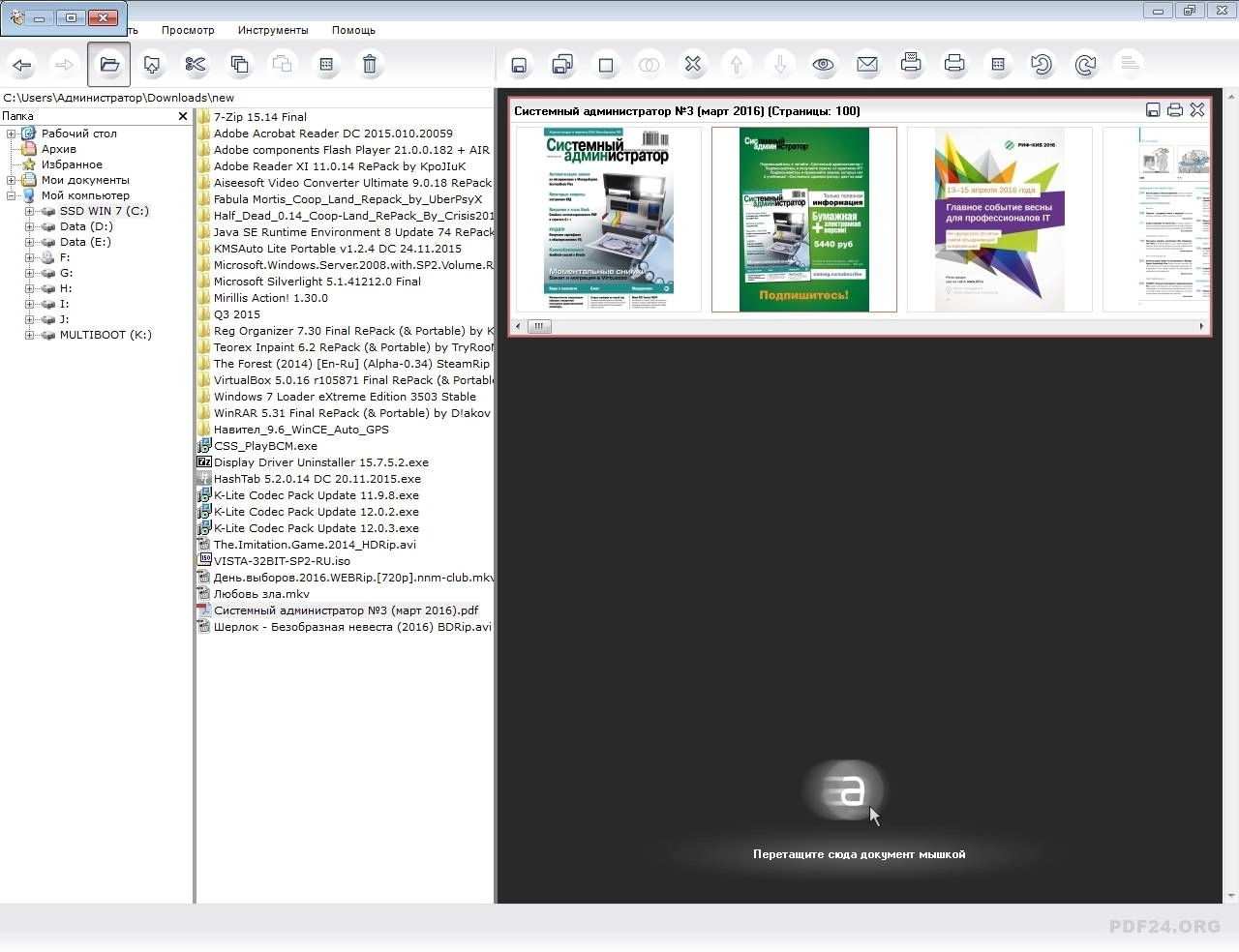Select the Q3 2015 folder
The image size is (1239, 952).
pos(237,314)
